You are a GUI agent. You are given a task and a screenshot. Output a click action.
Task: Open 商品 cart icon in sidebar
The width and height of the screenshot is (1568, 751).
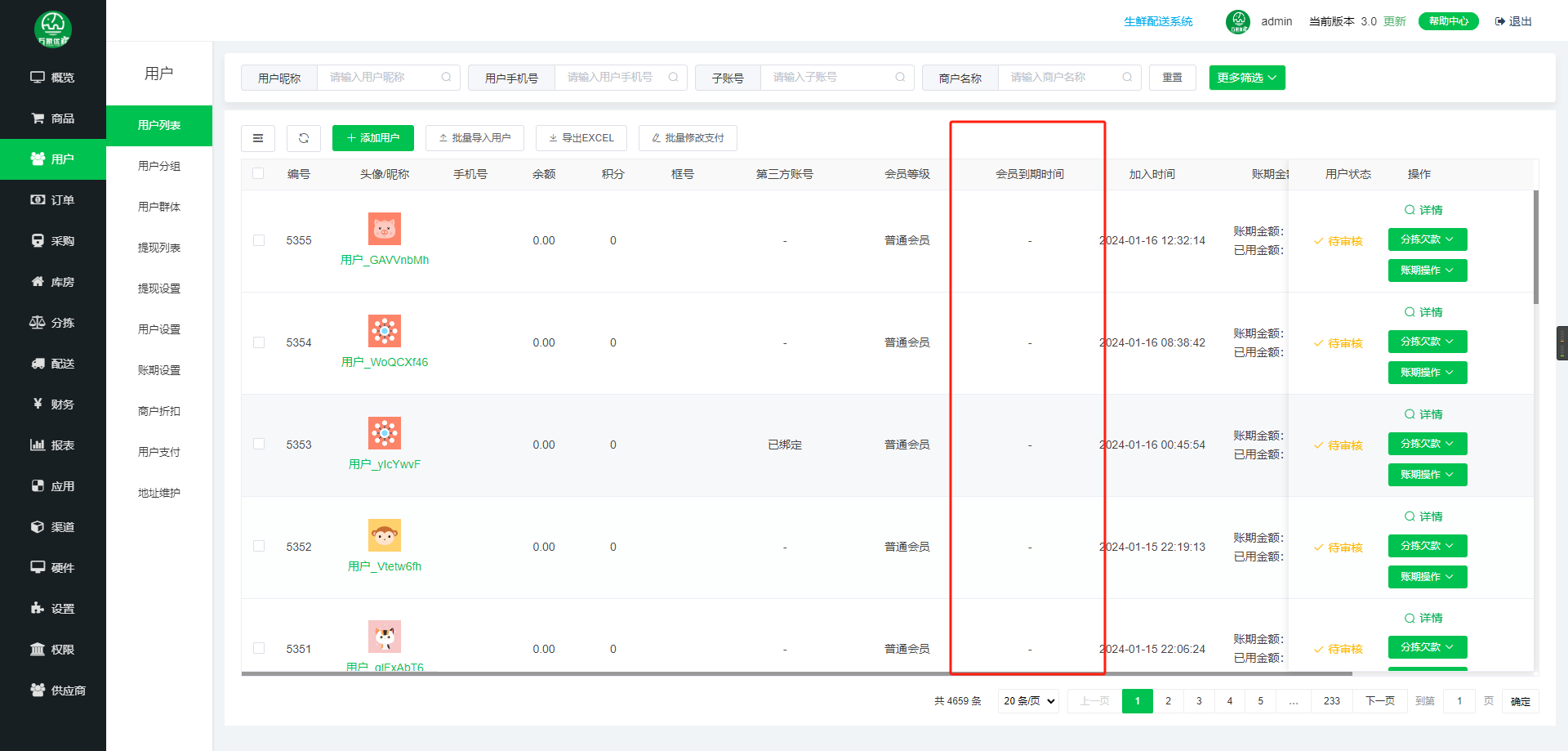pos(38,118)
